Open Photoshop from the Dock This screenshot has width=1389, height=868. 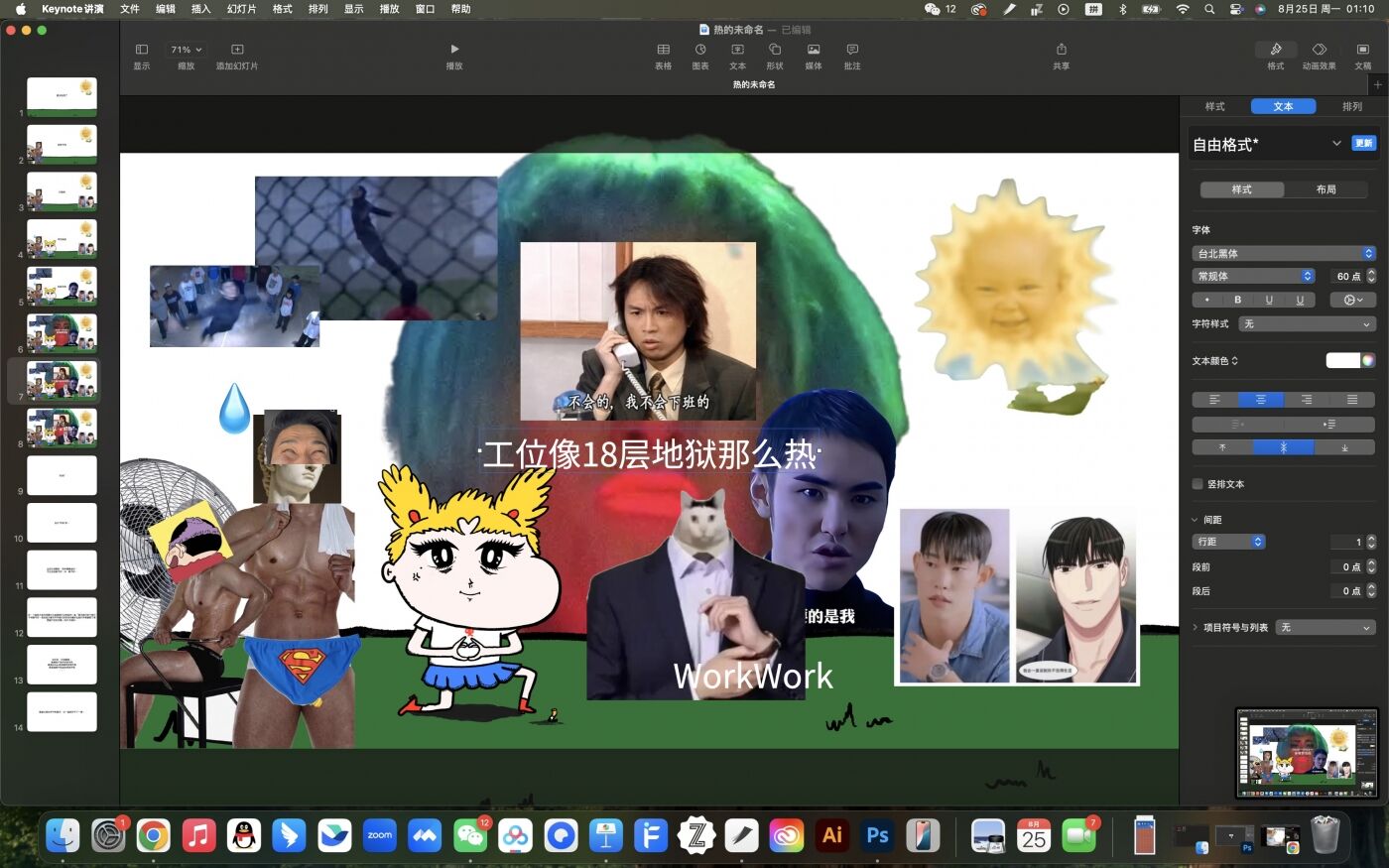pyautogui.click(x=877, y=835)
